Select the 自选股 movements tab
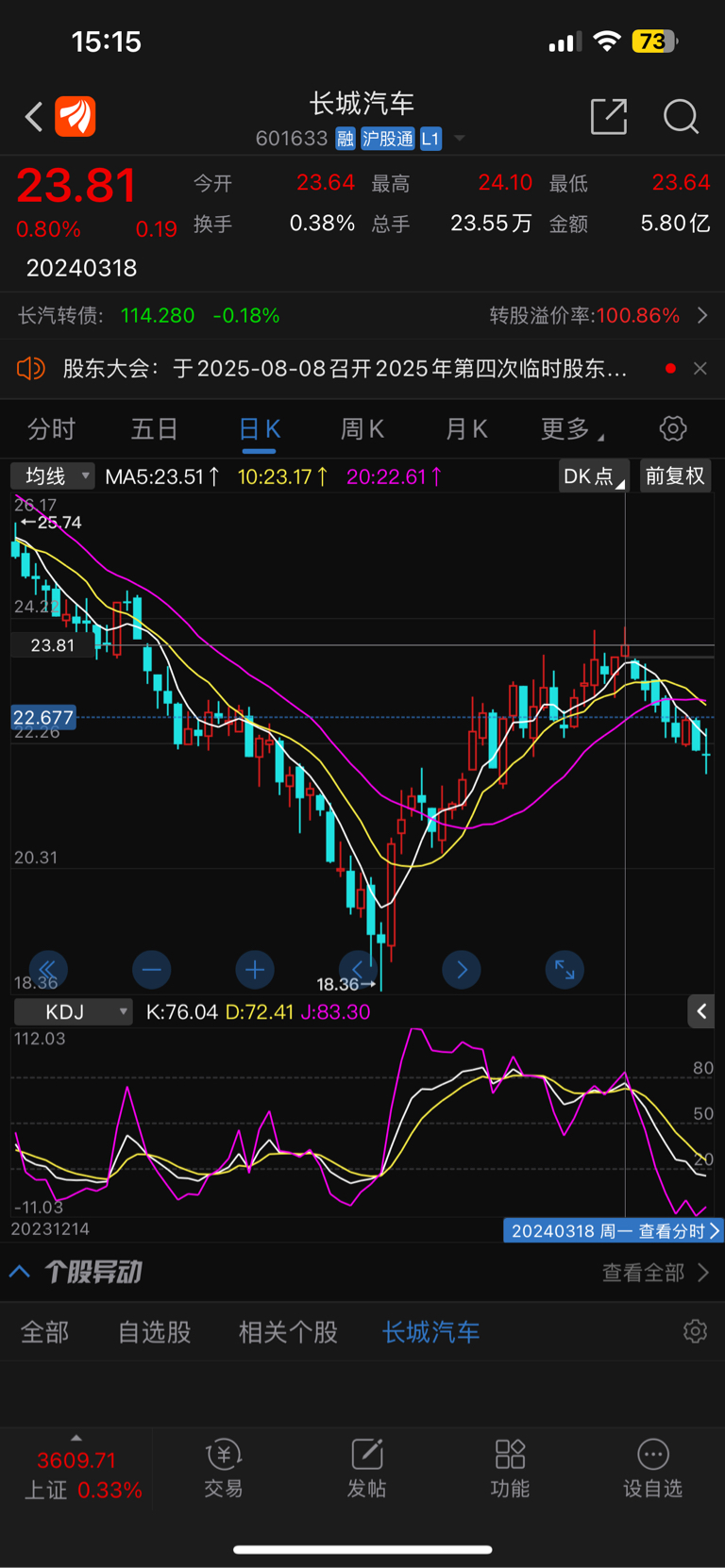Image resolution: width=725 pixels, height=1568 pixels. (155, 1332)
